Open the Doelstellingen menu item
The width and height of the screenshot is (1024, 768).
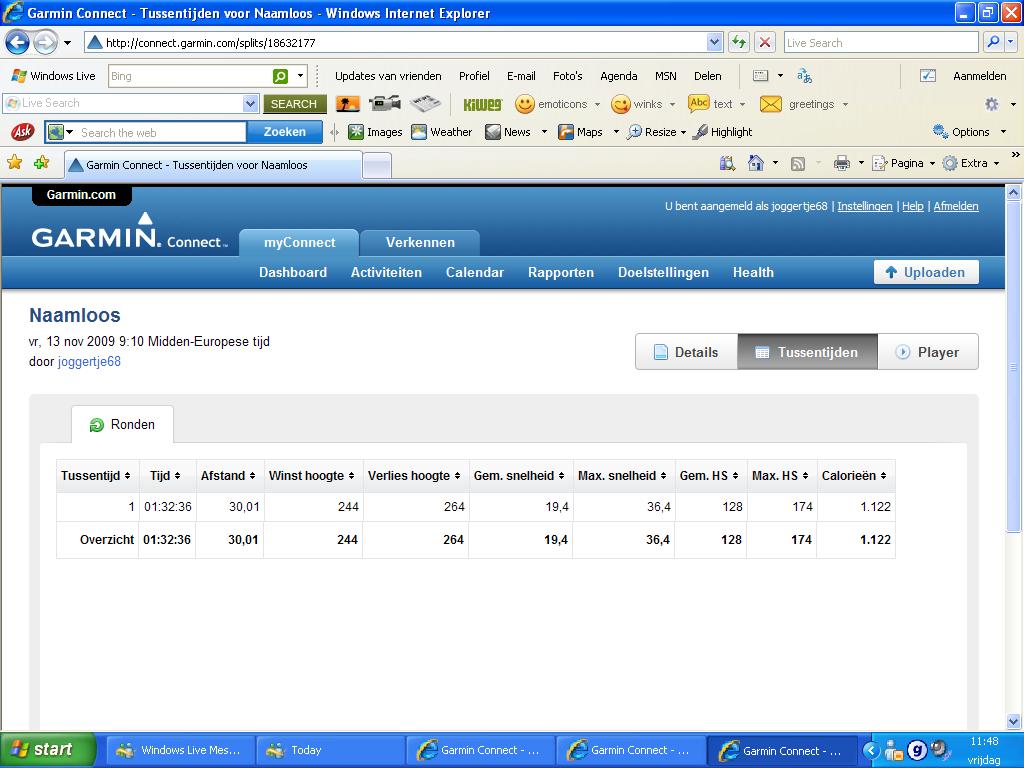click(664, 272)
